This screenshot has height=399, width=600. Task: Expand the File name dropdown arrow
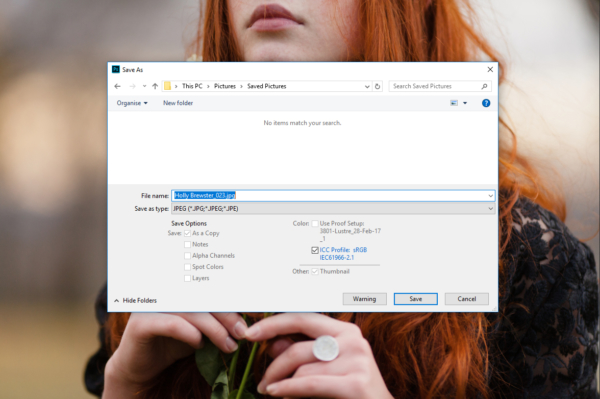point(490,196)
